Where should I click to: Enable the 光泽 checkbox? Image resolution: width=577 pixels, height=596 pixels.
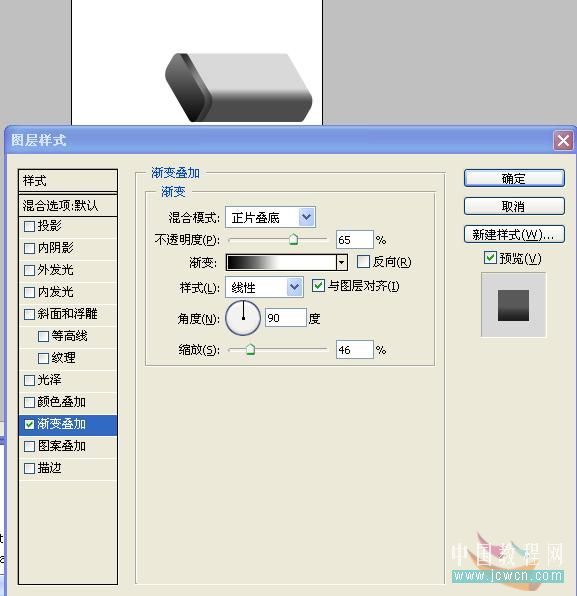click(x=29, y=380)
